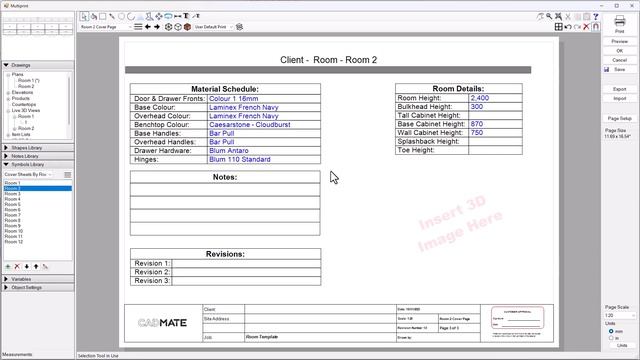Toggle the grid icon in top-right toolbar
Viewport: 640px width, 360px height.
click(x=558, y=27)
